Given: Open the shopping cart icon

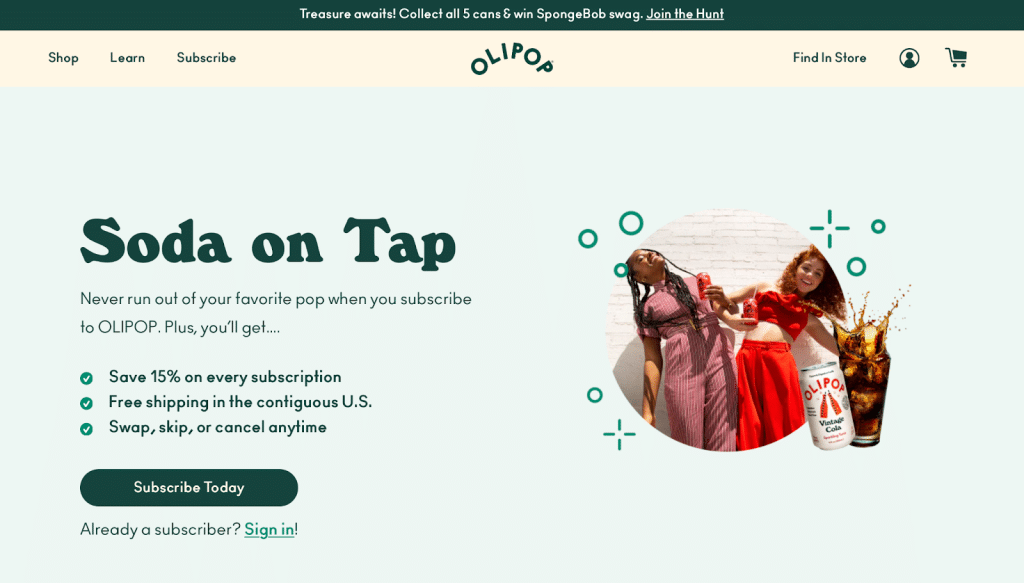Looking at the screenshot, I should (x=956, y=57).
